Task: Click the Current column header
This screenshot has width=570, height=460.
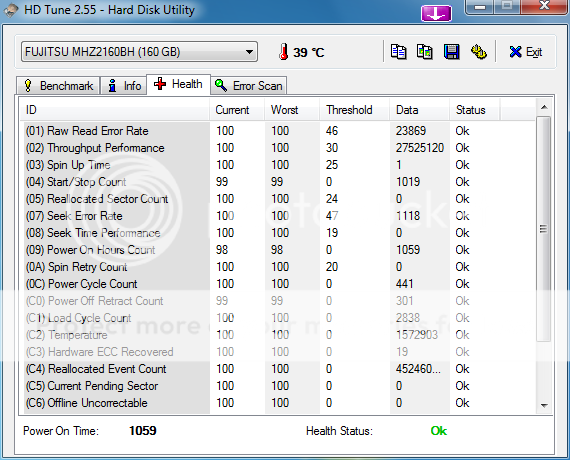Action: (x=237, y=110)
